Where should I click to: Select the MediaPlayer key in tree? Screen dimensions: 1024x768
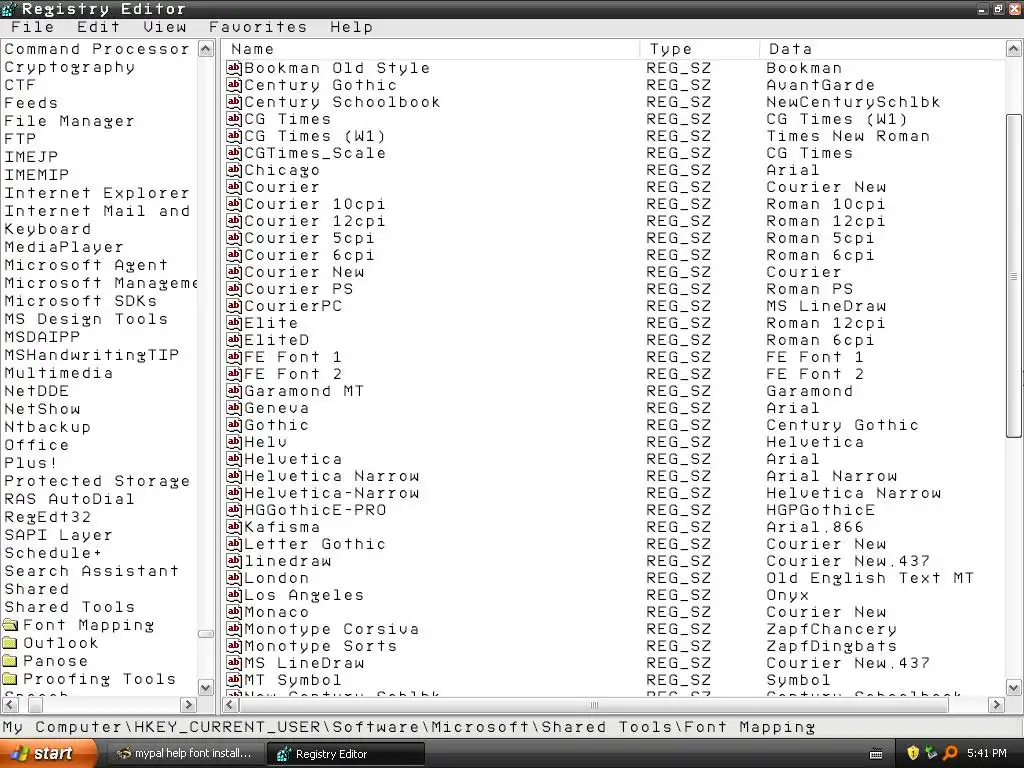64,247
